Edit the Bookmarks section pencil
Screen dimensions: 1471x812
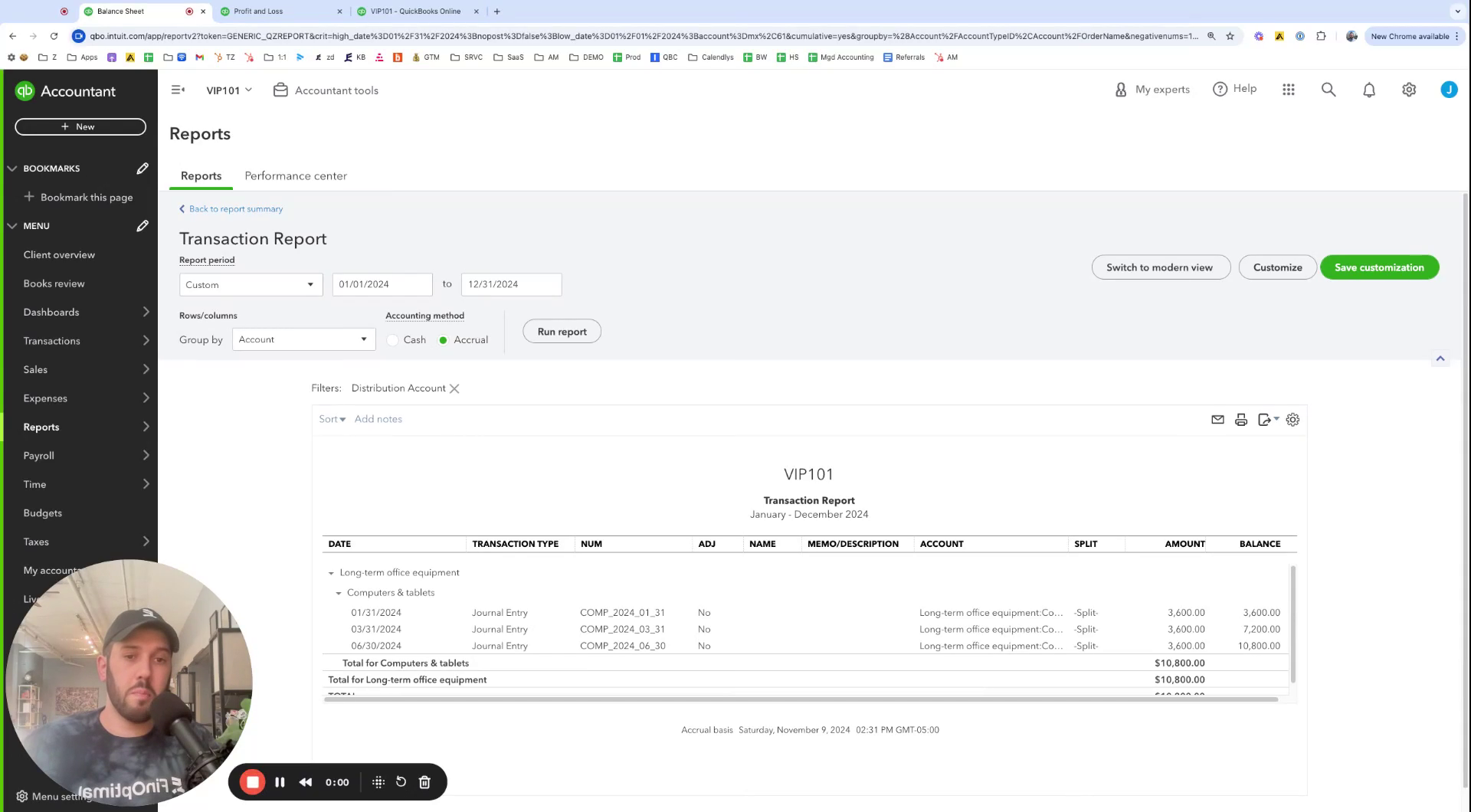(x=143, y=169)
